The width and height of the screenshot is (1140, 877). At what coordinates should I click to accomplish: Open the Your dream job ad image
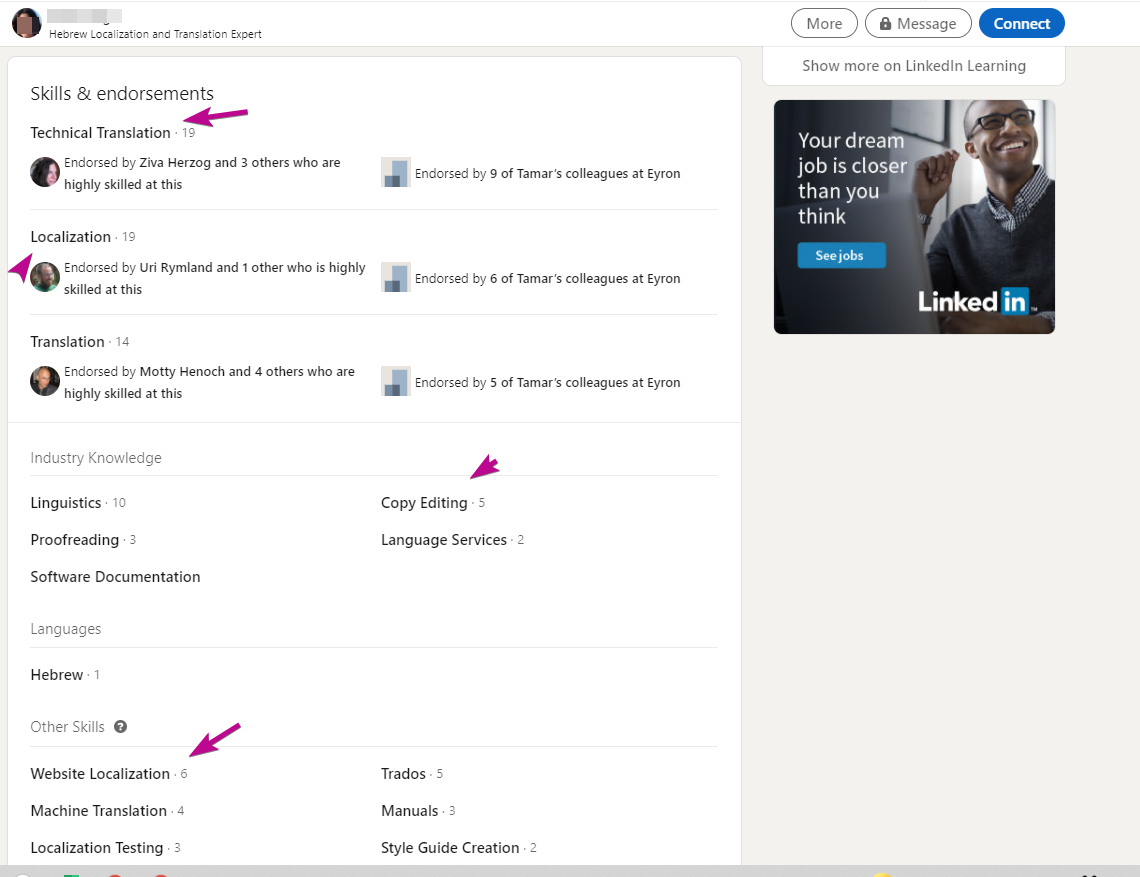914,217
